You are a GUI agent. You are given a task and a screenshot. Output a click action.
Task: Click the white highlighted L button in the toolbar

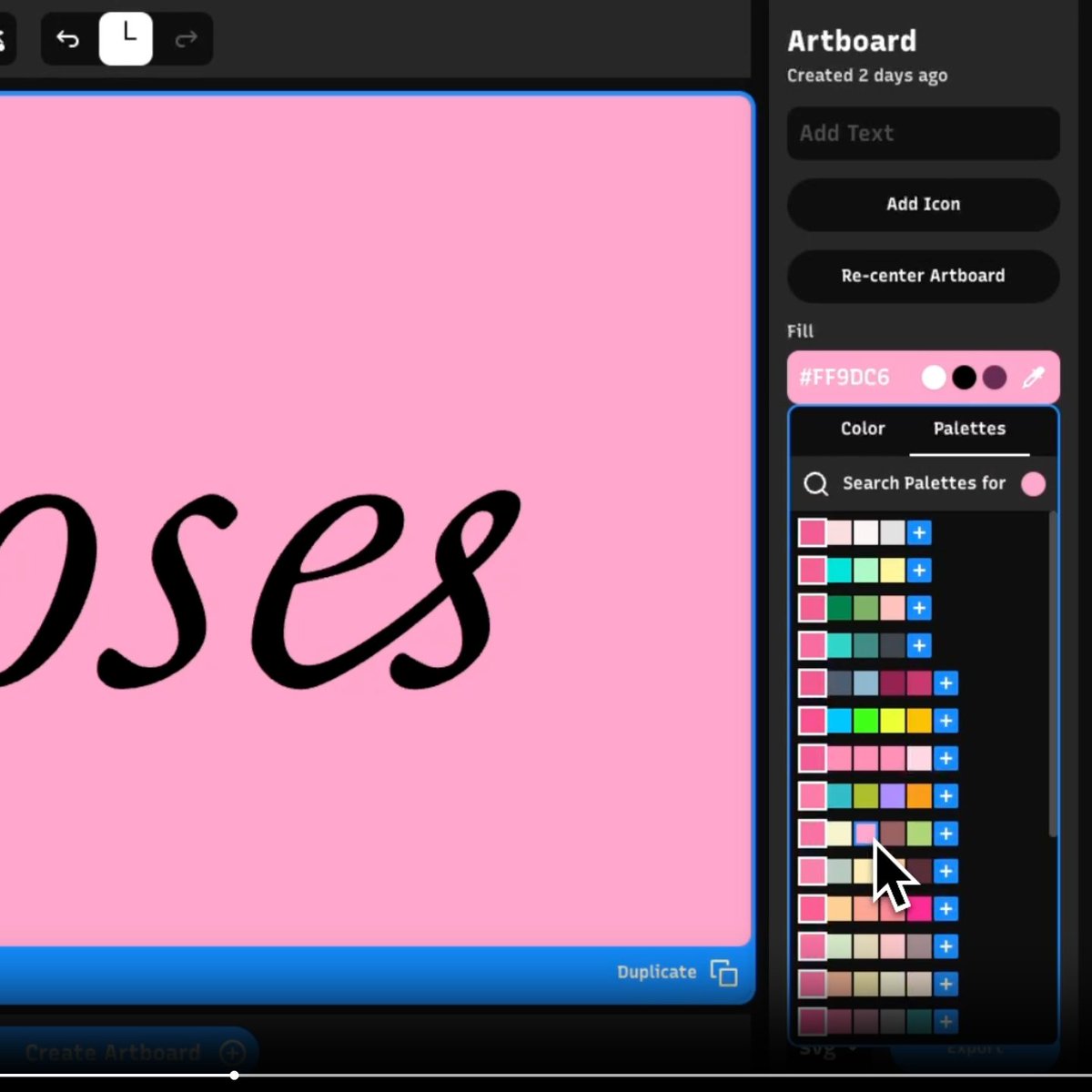[x=126, y=39]
